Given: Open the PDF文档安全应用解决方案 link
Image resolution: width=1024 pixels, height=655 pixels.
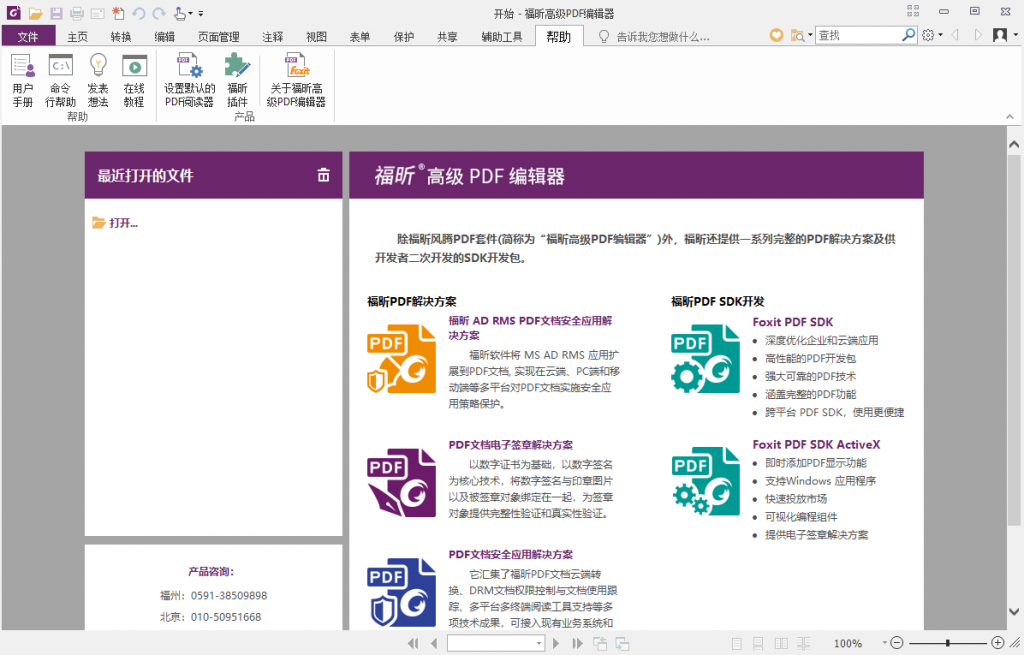Looking at the screenshot, I should [x=511, y=554].
